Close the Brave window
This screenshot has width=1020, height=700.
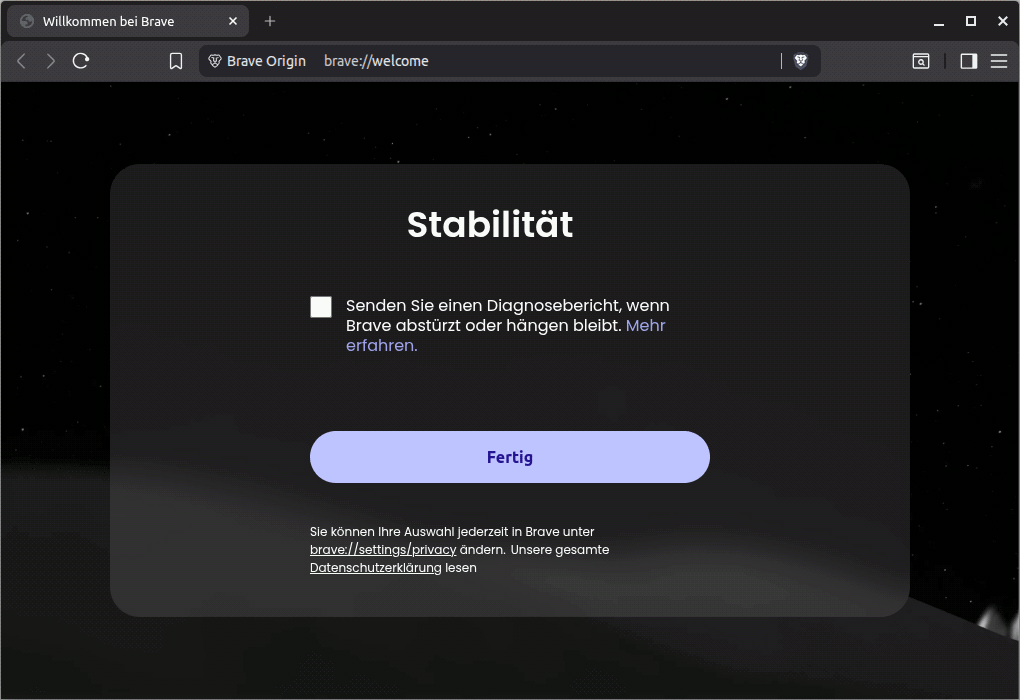pos(1002,21)
